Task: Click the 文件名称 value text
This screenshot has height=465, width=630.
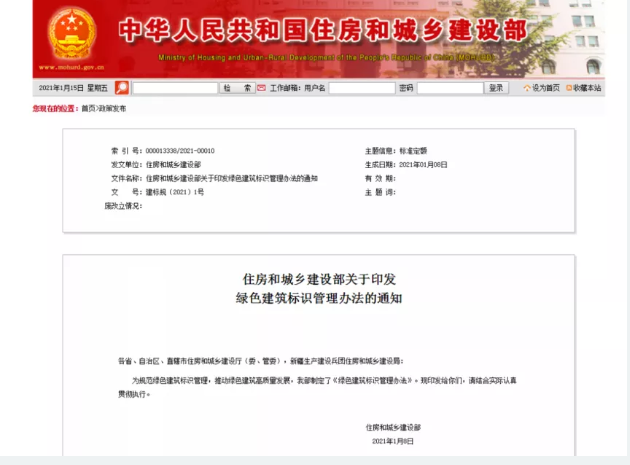Action: (x=231, y=178)
